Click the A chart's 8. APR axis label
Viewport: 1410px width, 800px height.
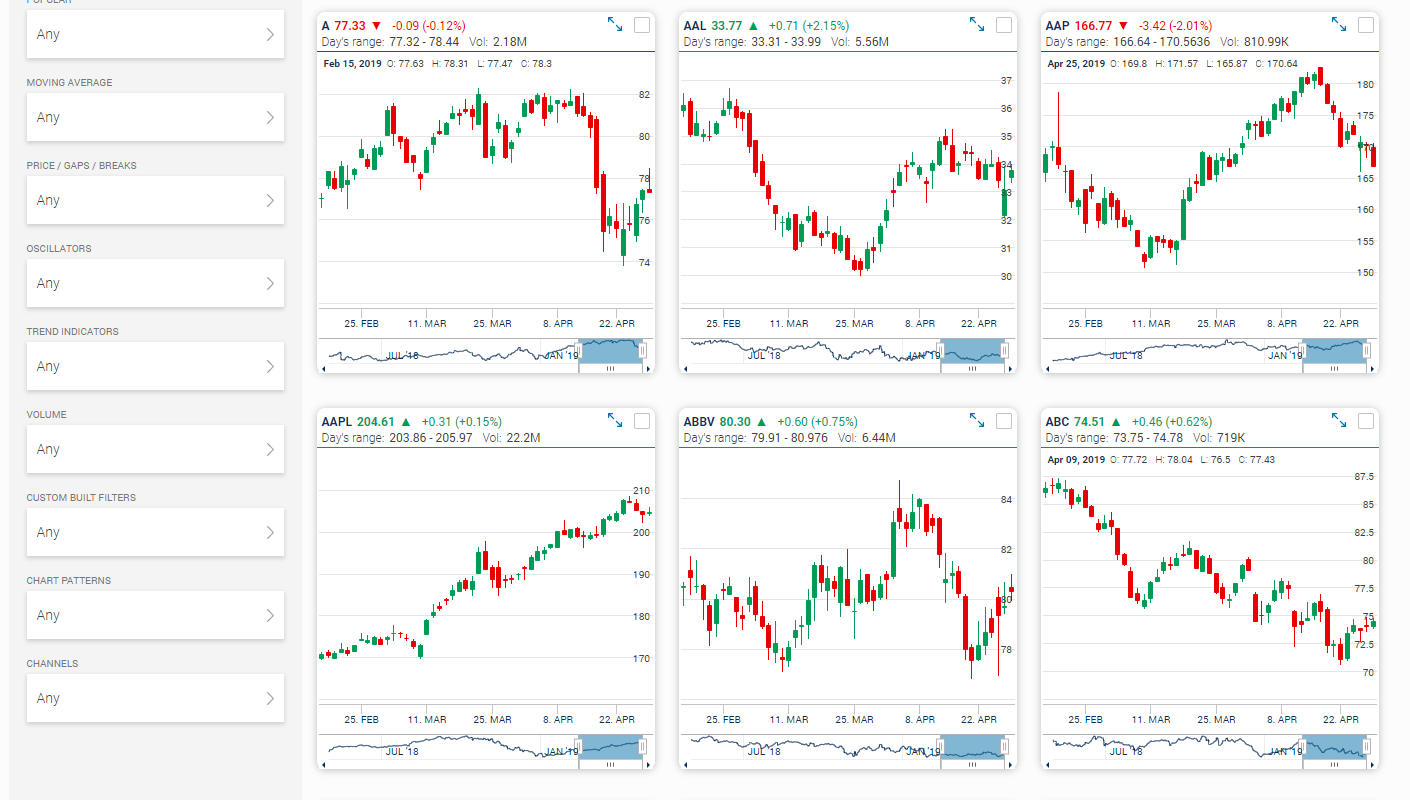coord(558,324)
